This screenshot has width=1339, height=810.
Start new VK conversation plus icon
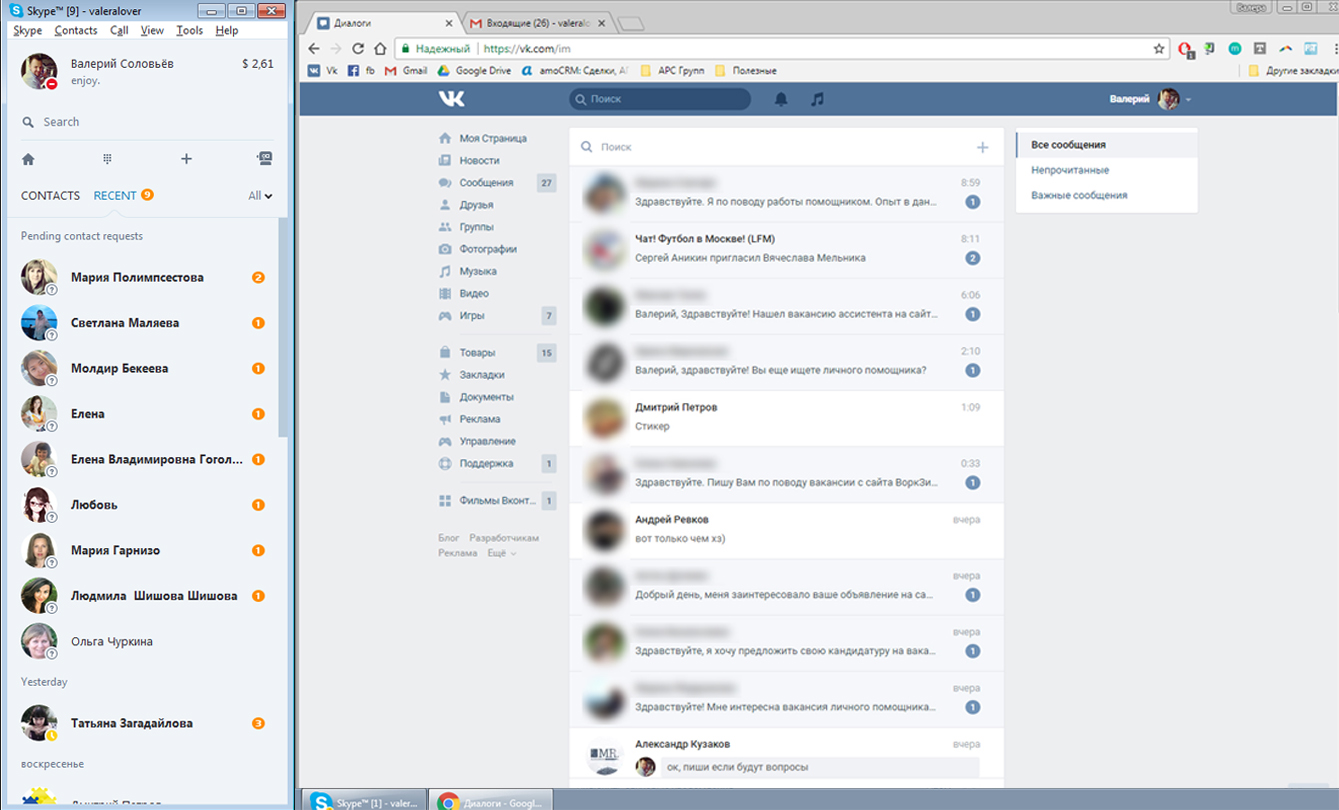(982, 147)
